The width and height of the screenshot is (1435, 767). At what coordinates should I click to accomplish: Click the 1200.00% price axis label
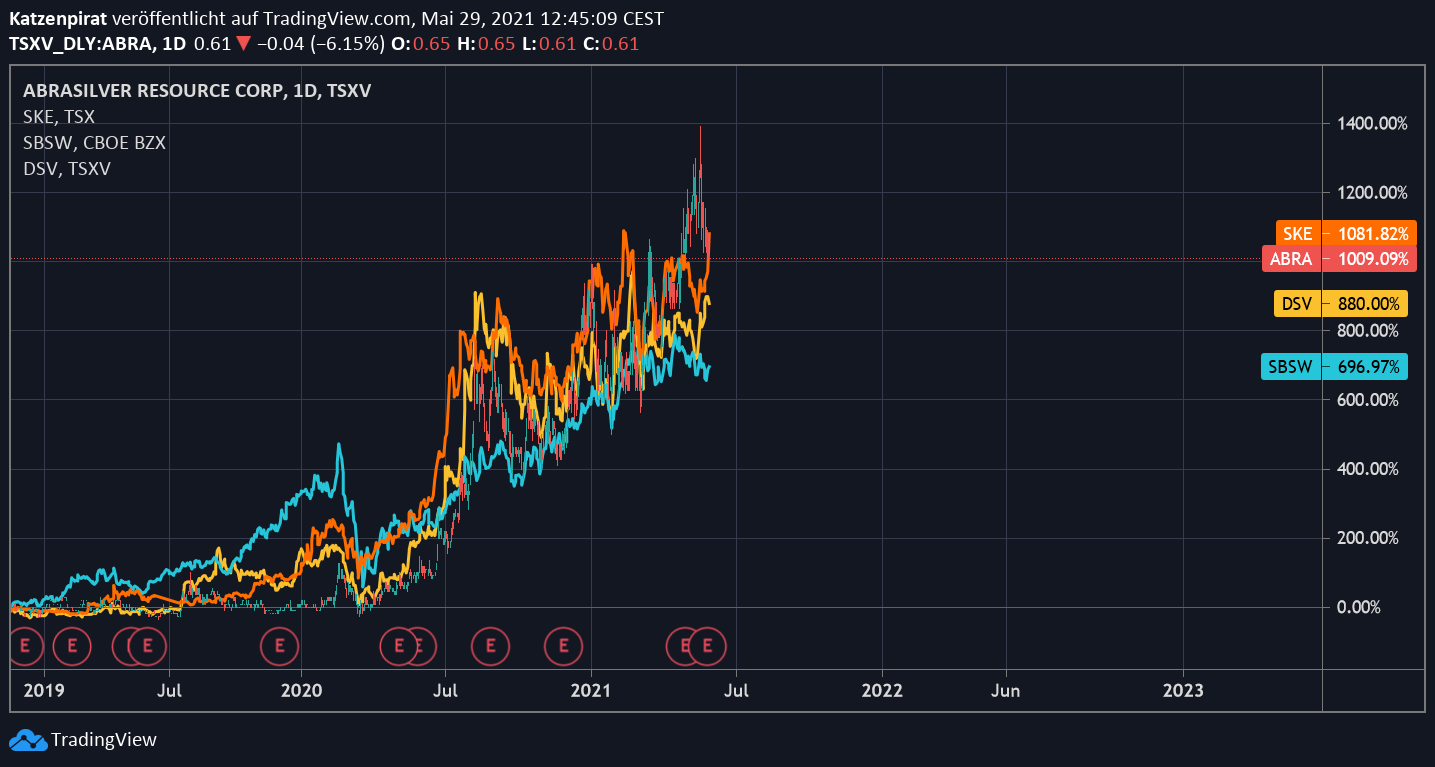(1372, 193)
